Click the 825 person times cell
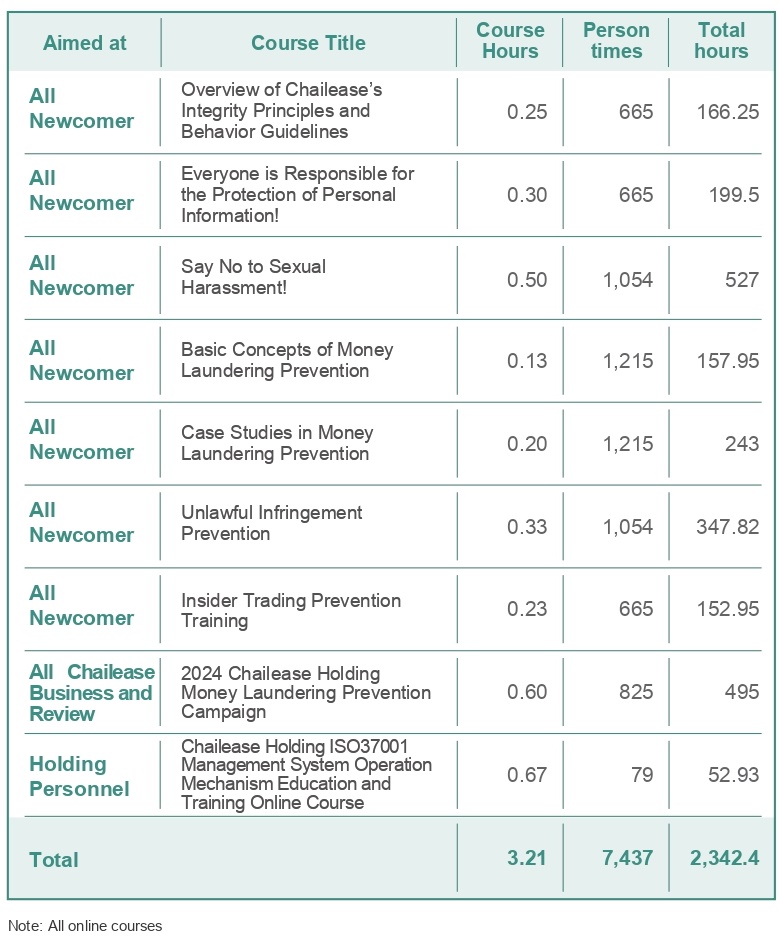780x938 pixels. 636,692
